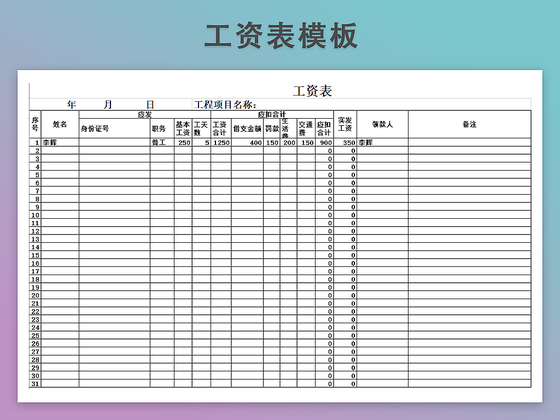560x420 pixels.
Task: Select the '领款人' column header
Action: tap(382, 124)
